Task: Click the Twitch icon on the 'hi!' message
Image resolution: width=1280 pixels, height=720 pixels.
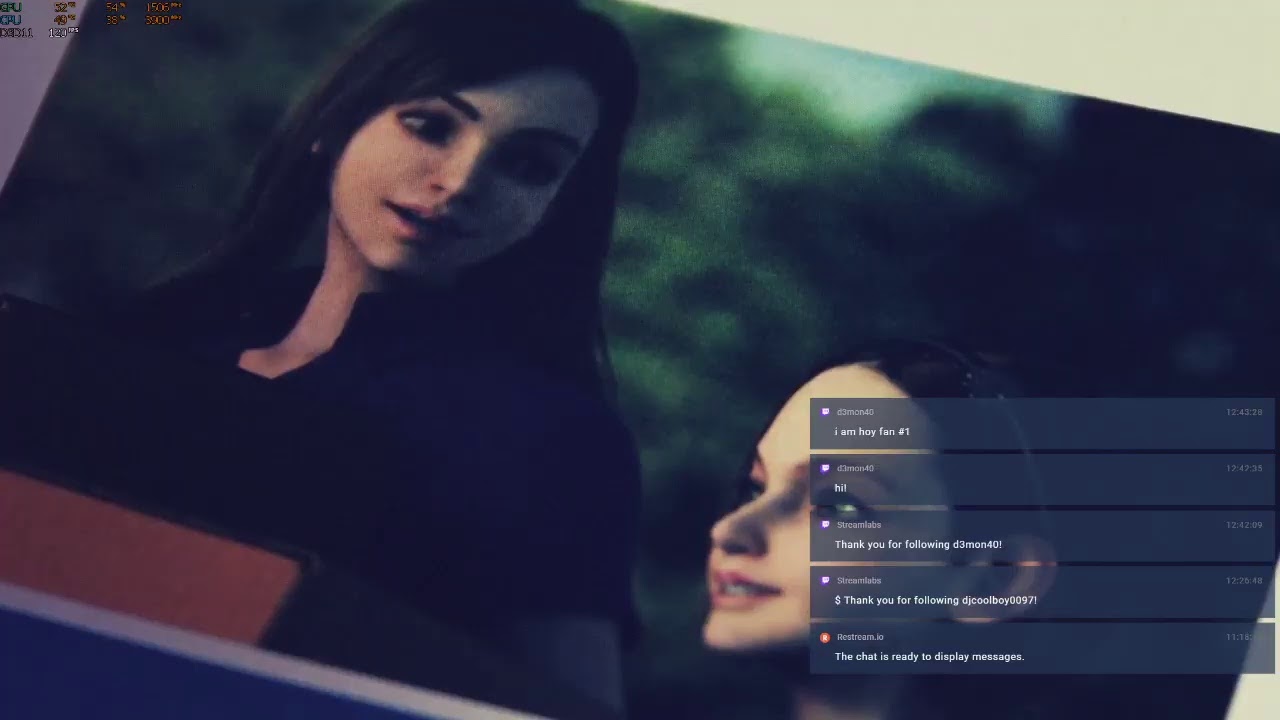Action: [x=825, y=468]
